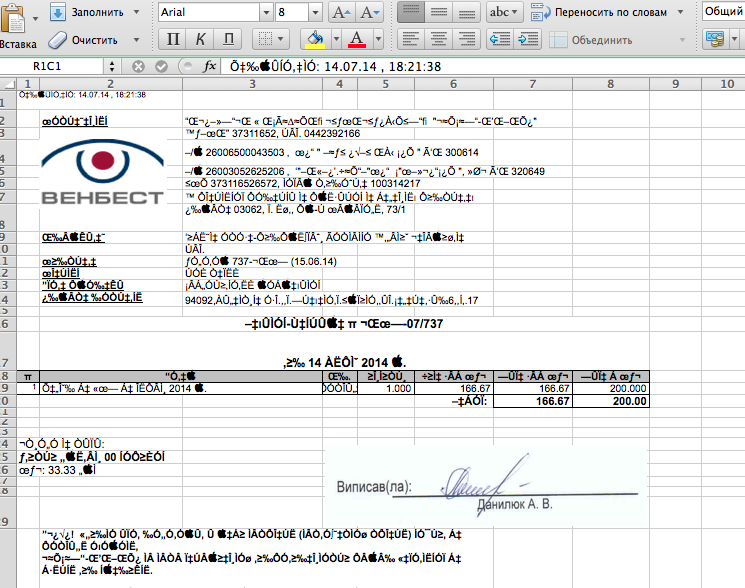Image resolution: width=745 pixels, height=588 pixels.
Task: Open the font name dropdown list
Action: click(267, 12)
